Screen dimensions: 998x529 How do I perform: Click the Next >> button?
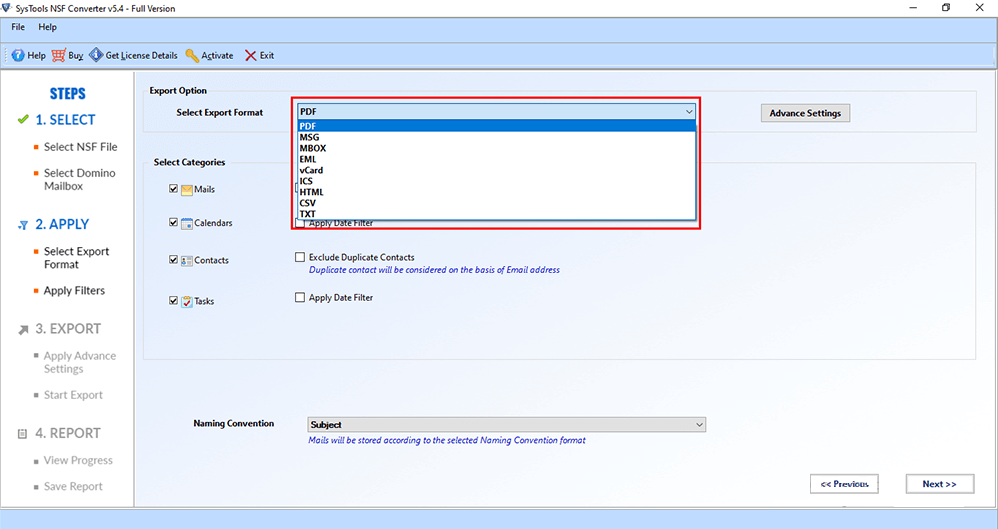[939, 484]
